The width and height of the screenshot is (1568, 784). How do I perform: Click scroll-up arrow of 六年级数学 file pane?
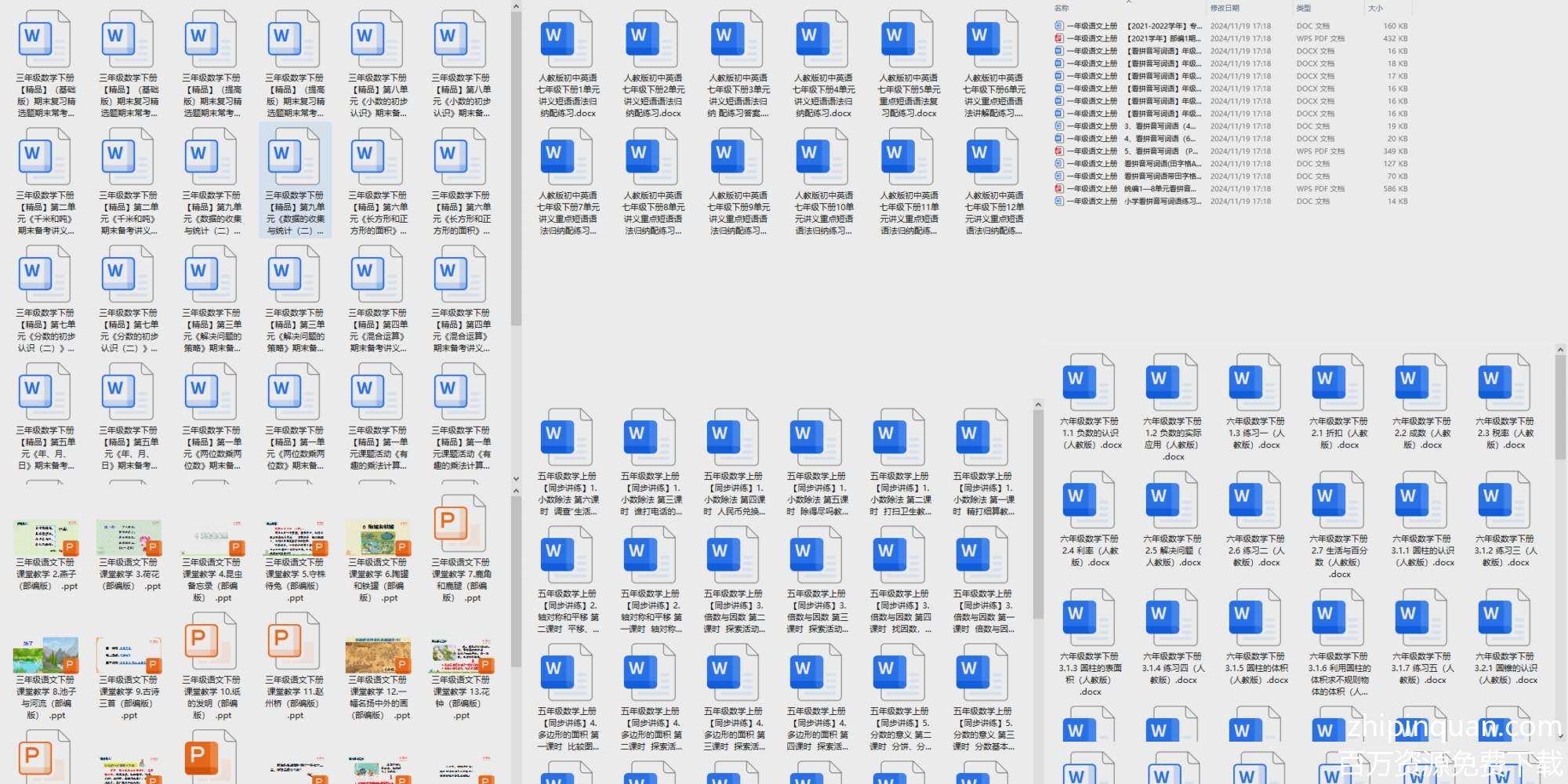pyautogui.click(x=1560, y=350)
